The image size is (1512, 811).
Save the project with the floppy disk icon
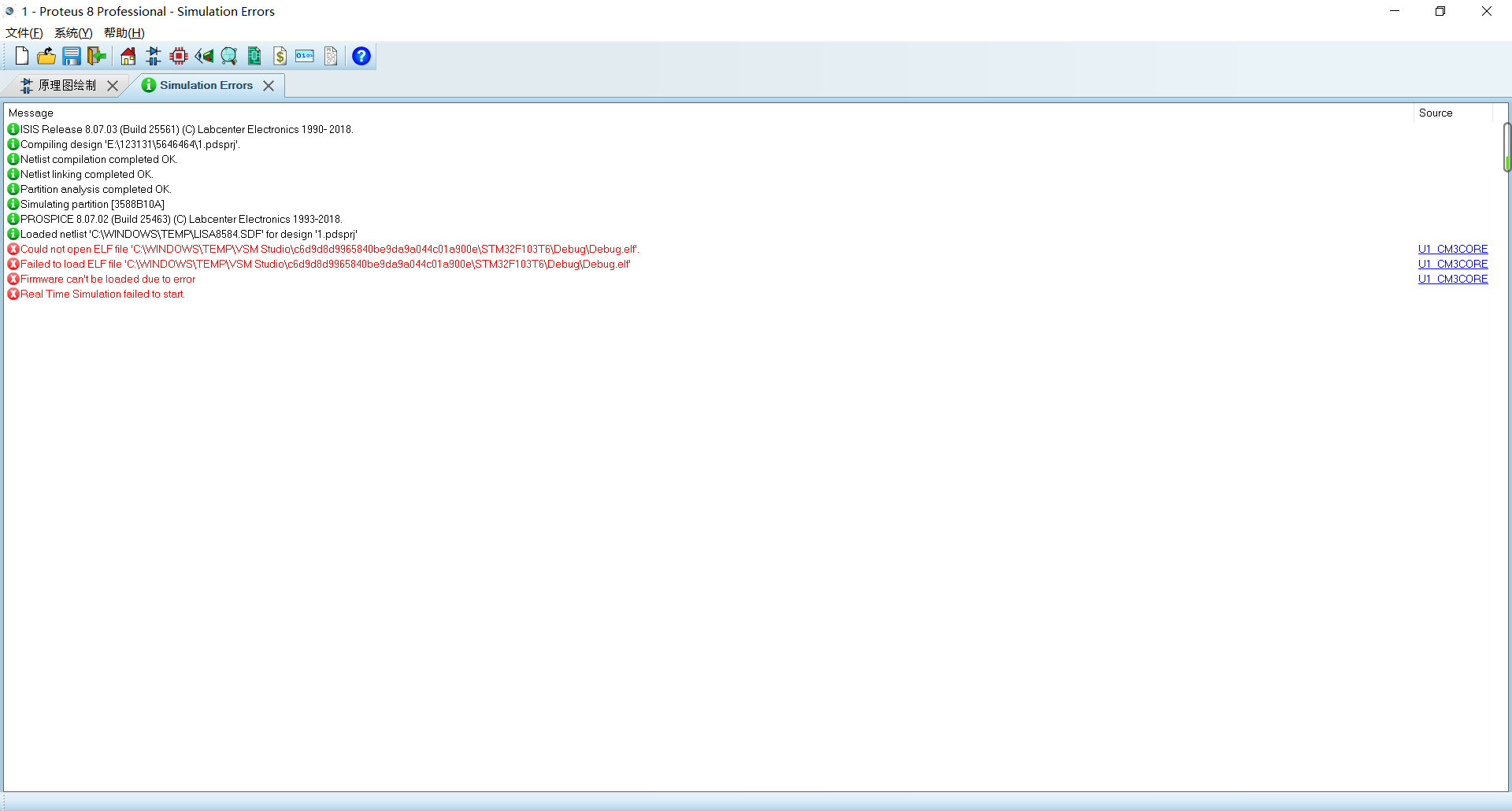pos(72,56)
